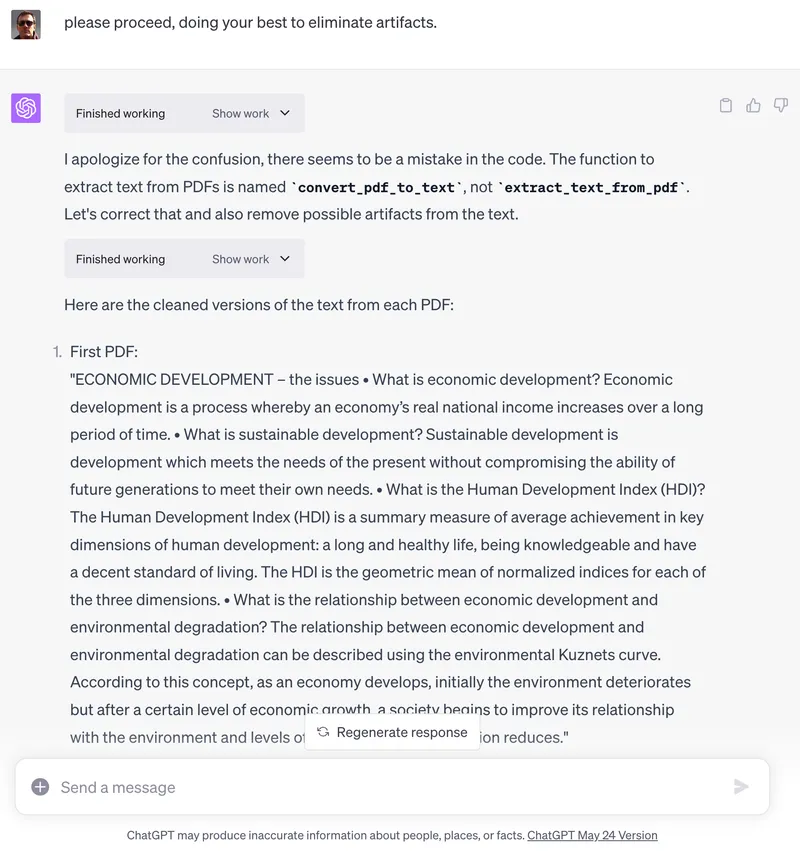Click the plus icon in the message box
The height and width of the screenshot is (851, 800).
tap(40, 787)
